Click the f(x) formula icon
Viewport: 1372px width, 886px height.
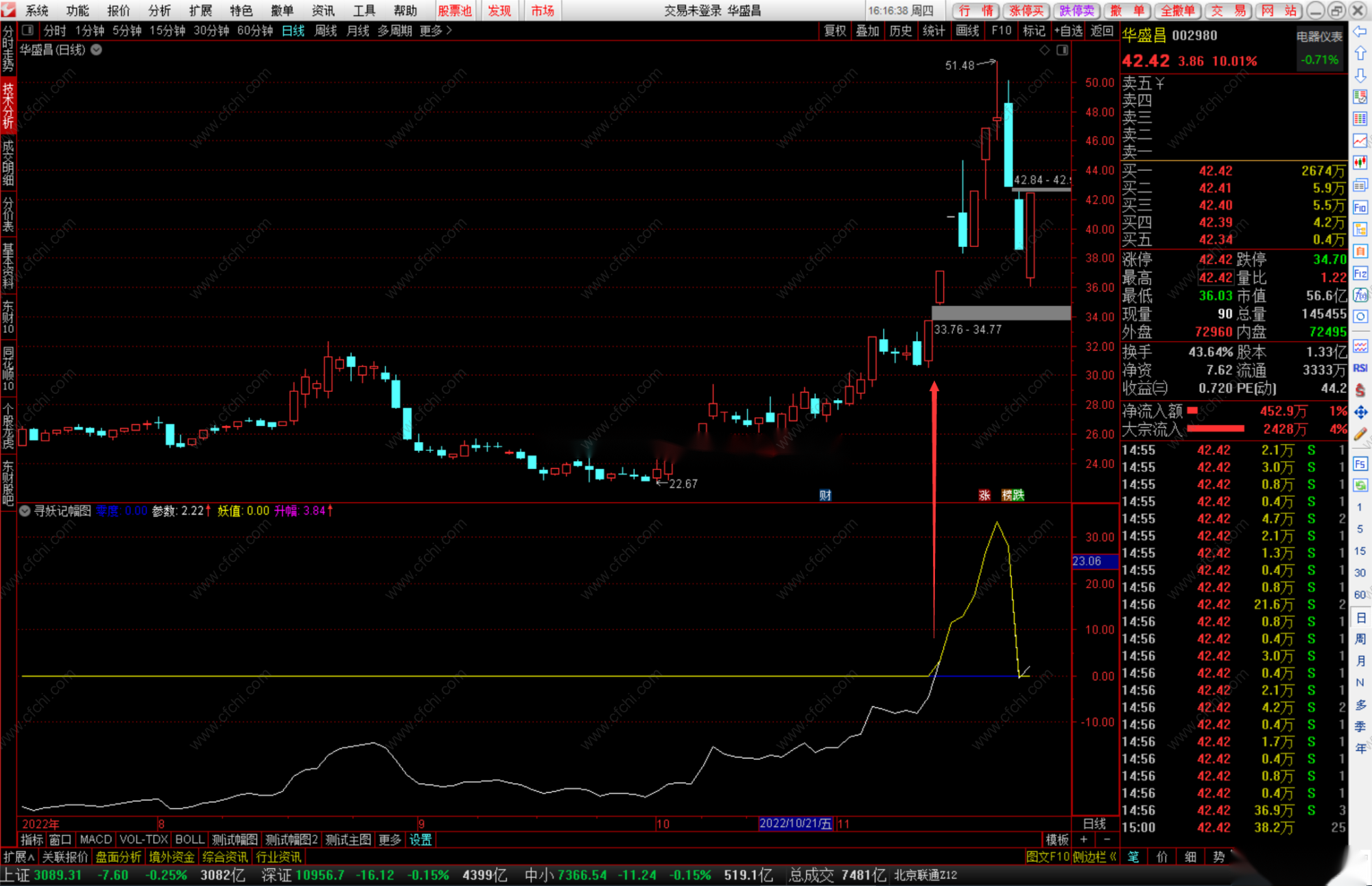point(1360,295)
